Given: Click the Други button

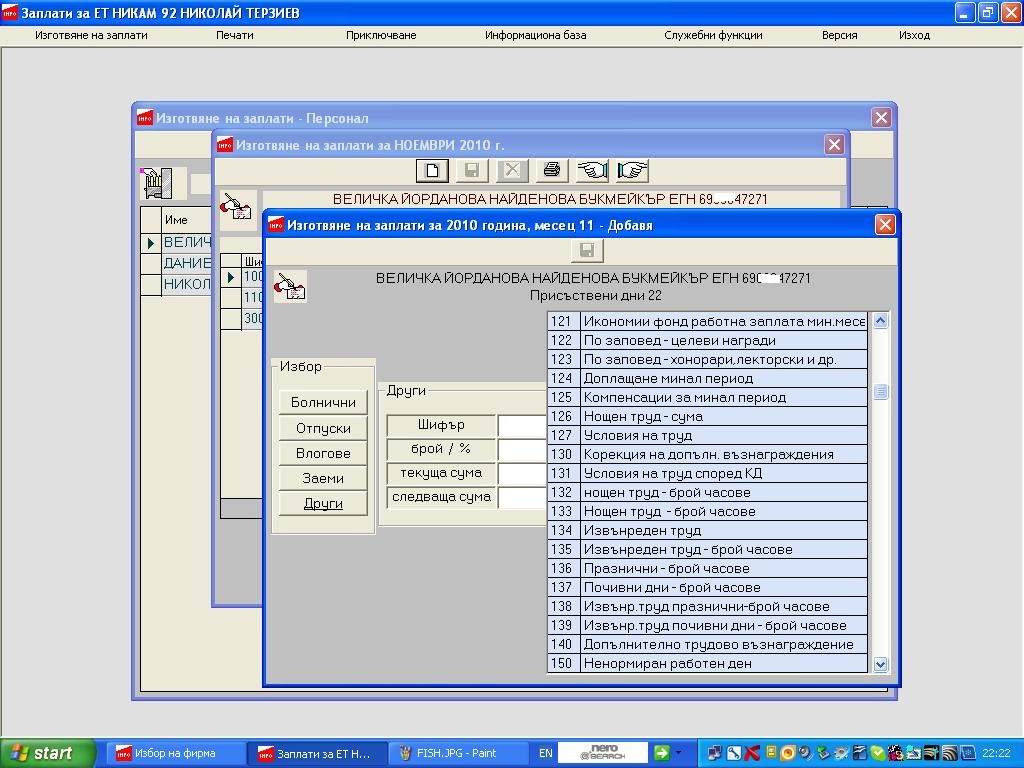Looking at the screenshot, I should click(x=323, y=504).
